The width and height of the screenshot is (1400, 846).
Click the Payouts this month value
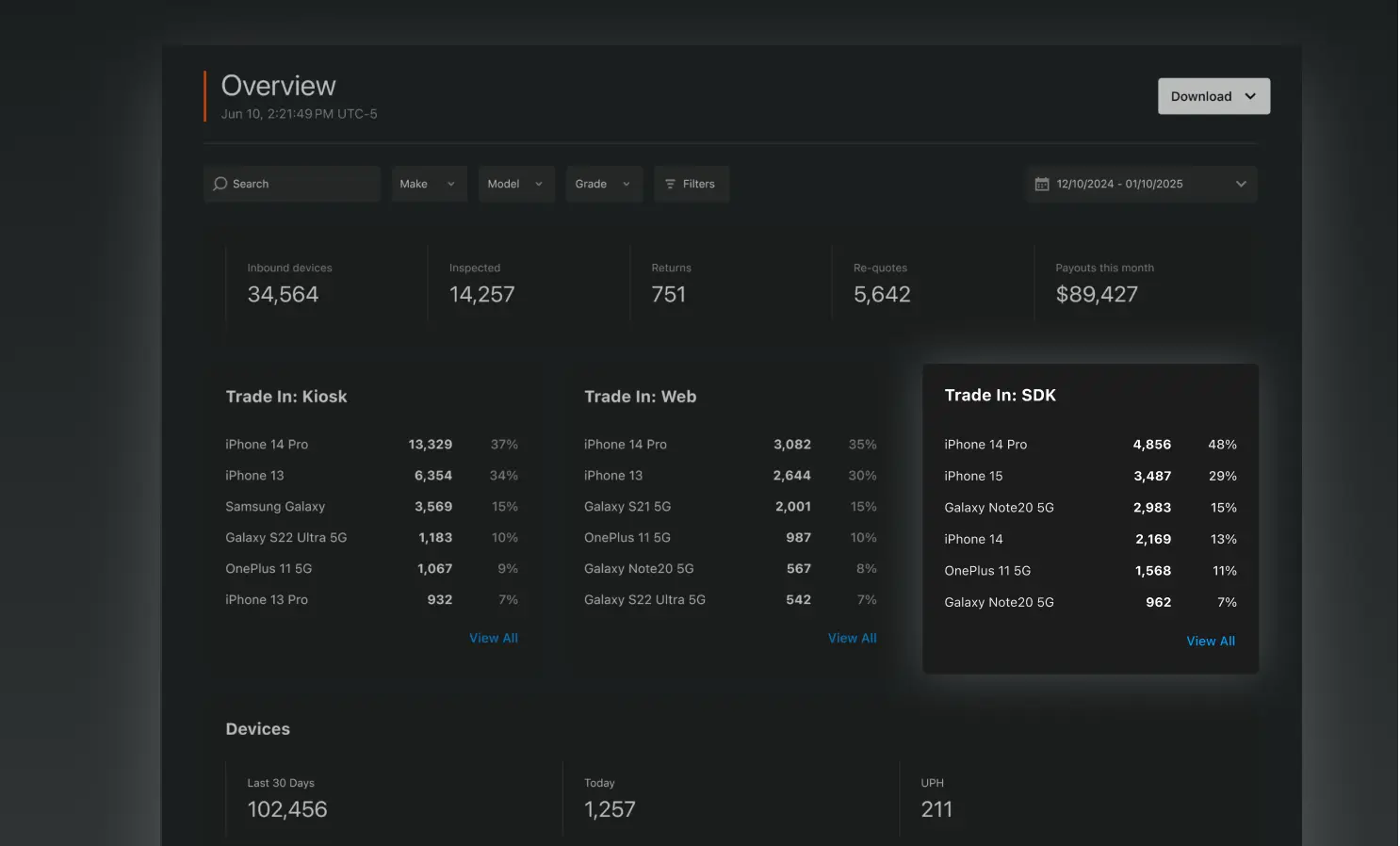point(1097,294)
